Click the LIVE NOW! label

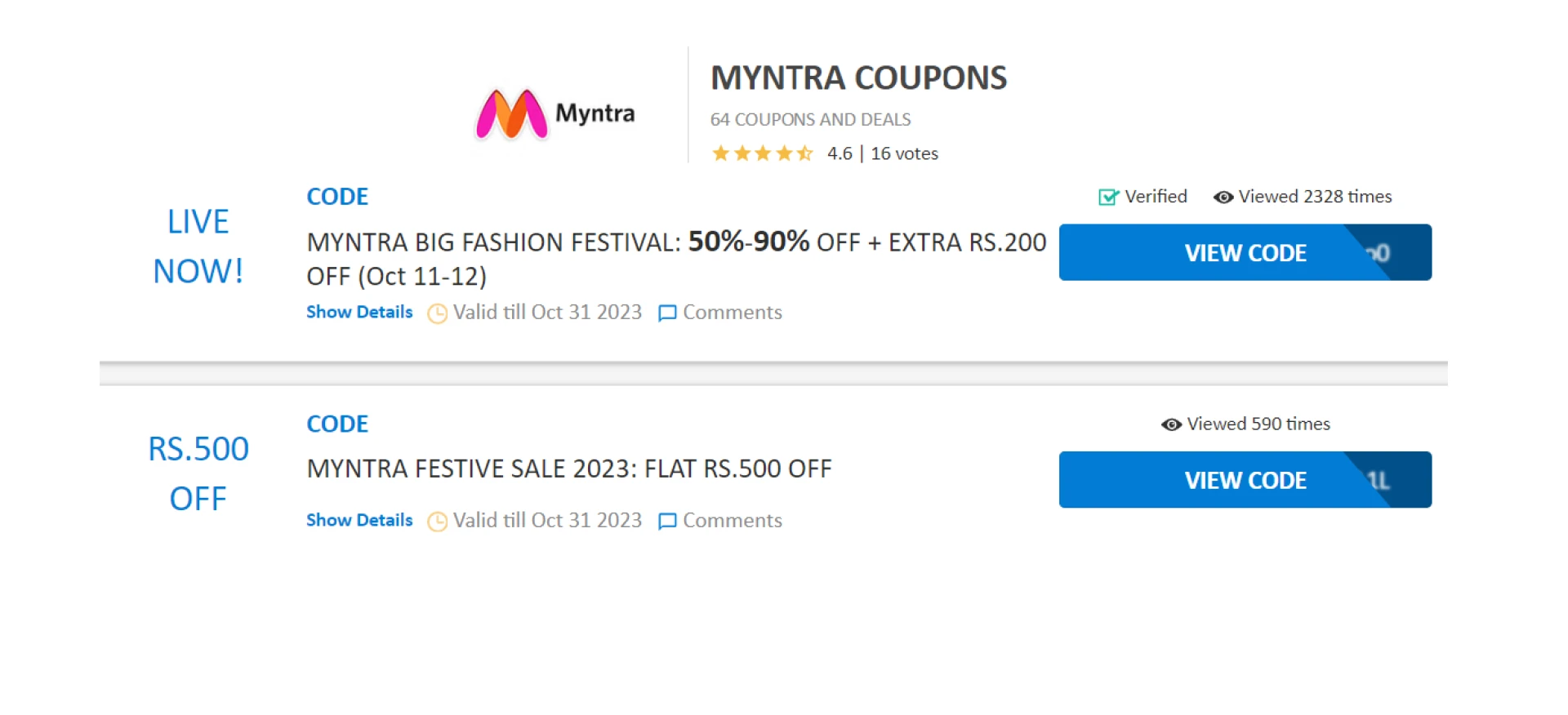198,246
